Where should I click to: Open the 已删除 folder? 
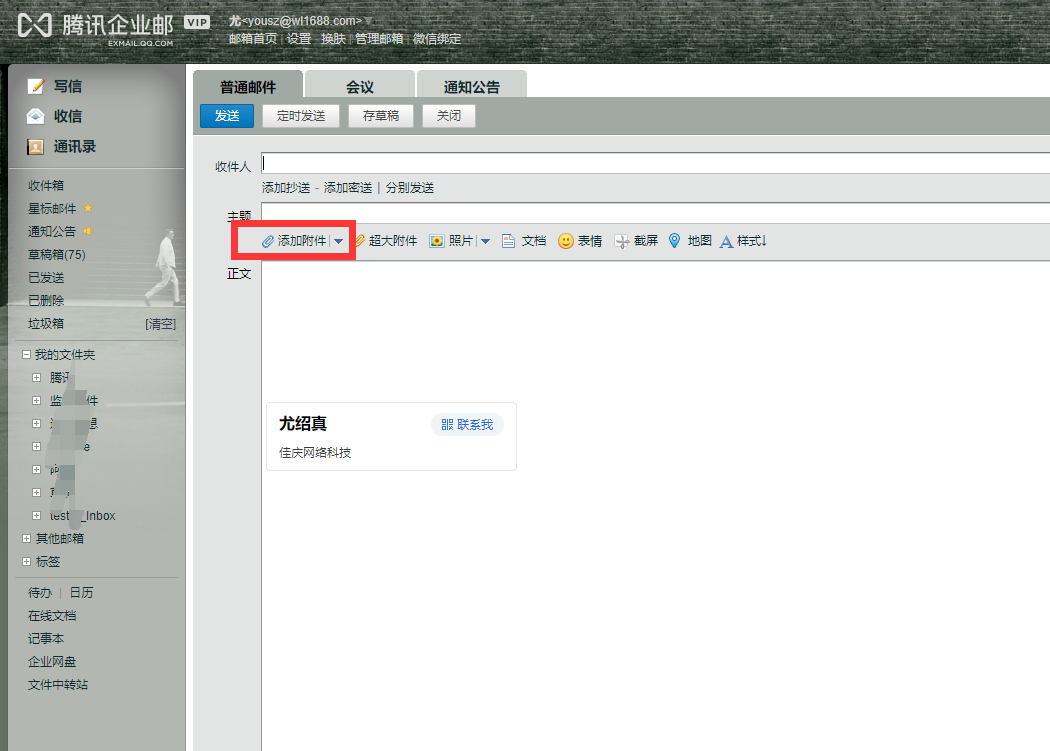(46, 300)
